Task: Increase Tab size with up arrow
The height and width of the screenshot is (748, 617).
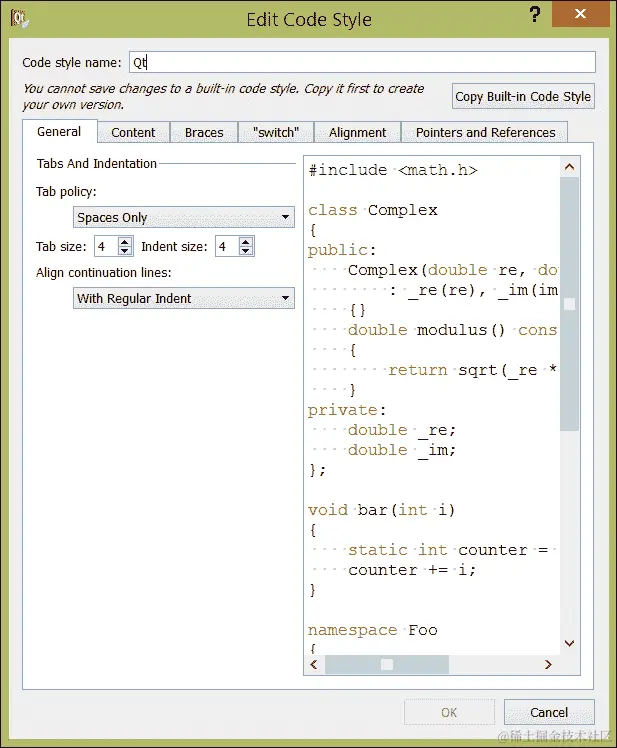Action: click(125, 241)
